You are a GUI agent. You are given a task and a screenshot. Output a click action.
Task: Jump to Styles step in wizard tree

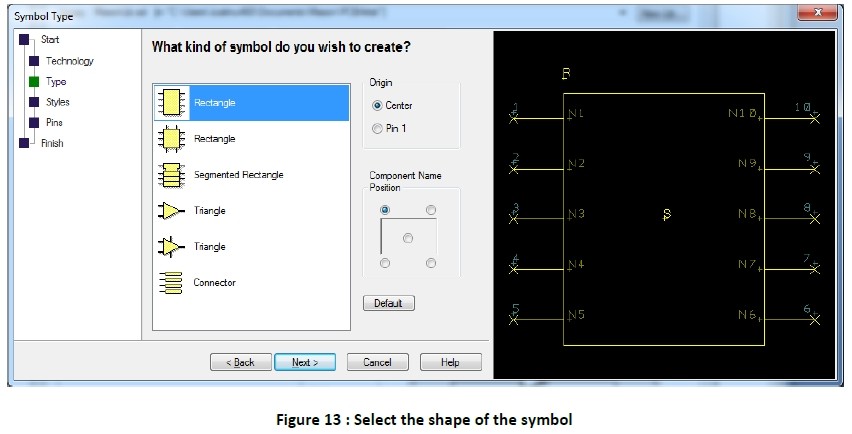58,102
